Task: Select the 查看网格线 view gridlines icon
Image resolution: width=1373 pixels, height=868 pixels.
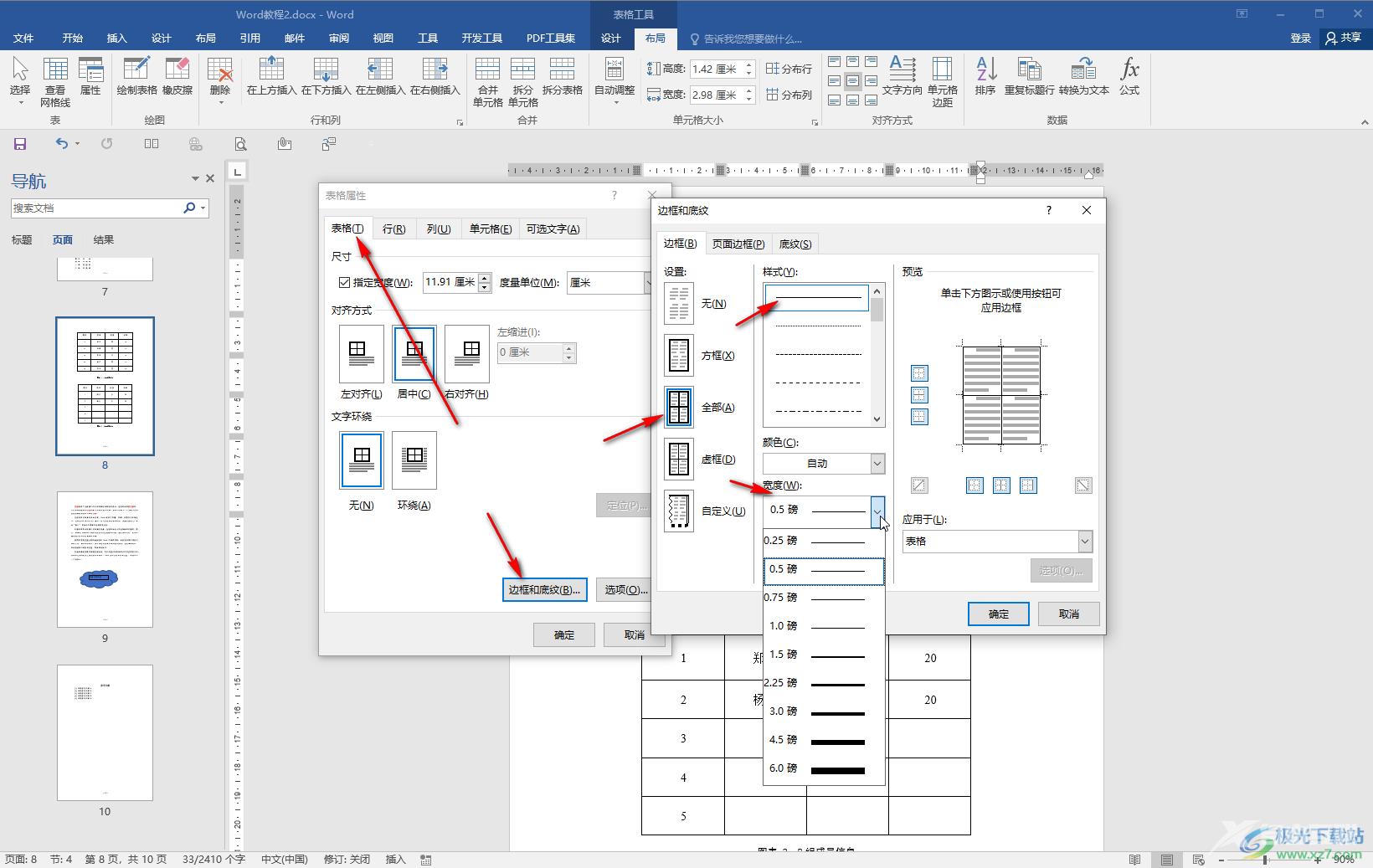Action: click(55, 81)
